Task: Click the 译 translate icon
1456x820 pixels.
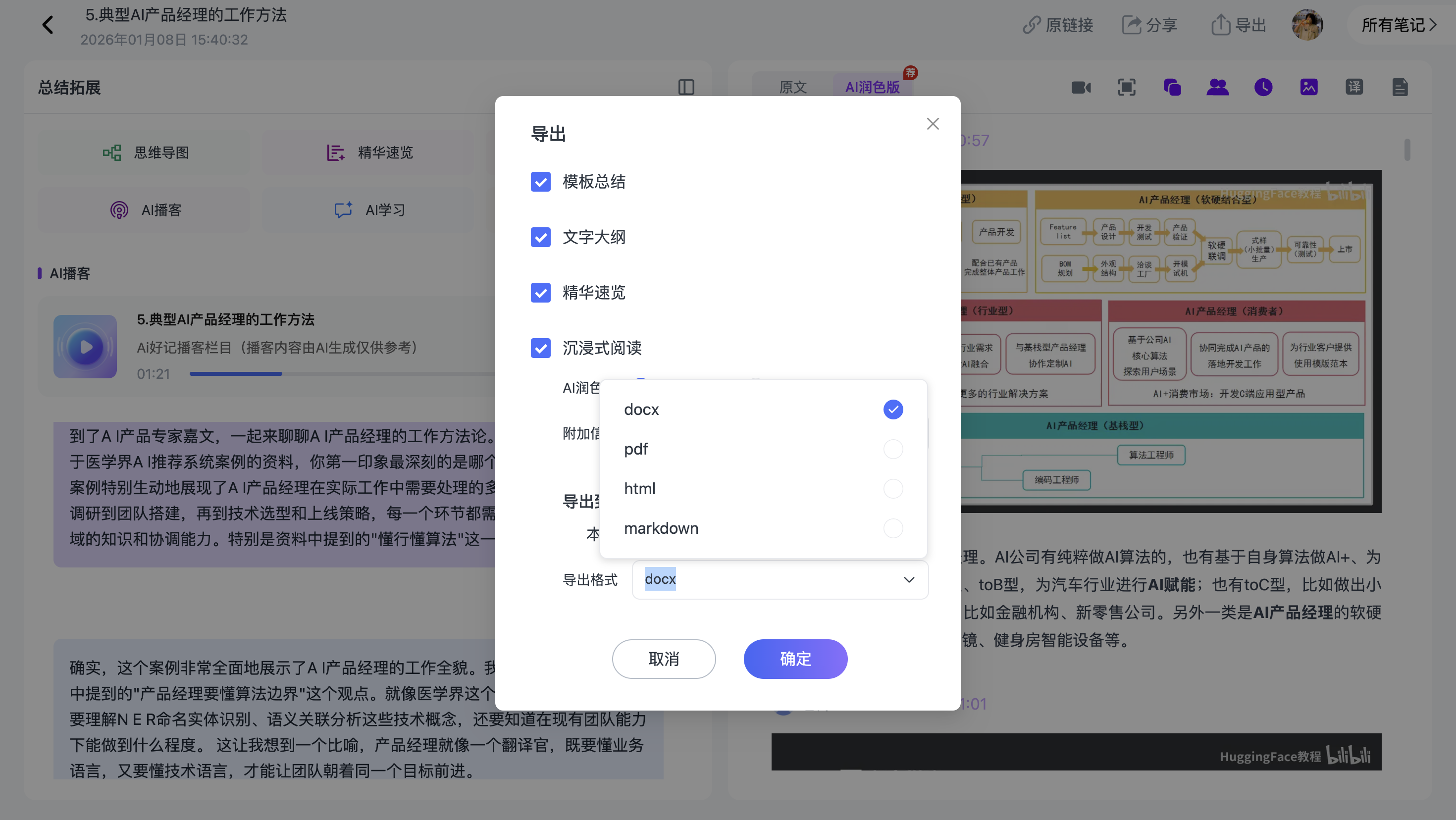Action: coord(1354,87)
